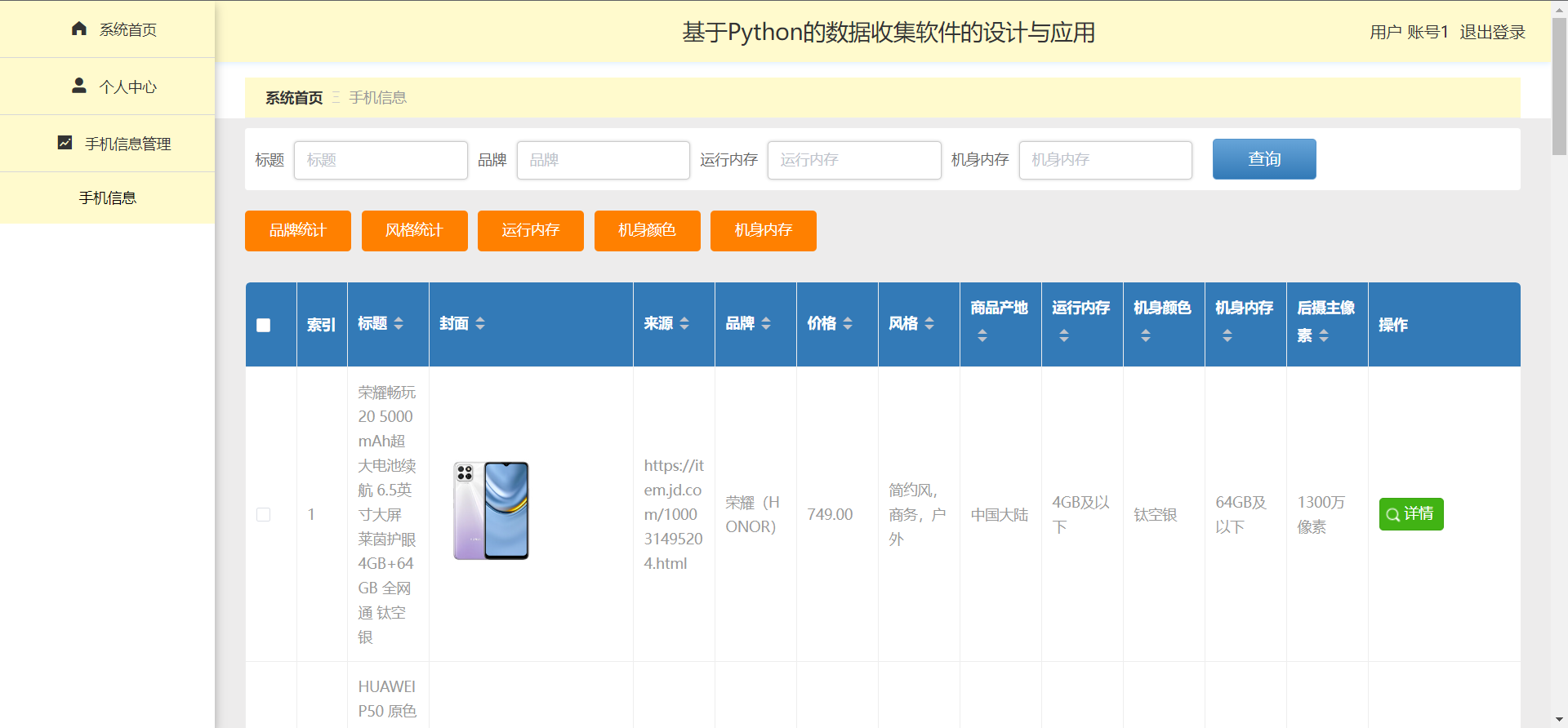Image resolution: width=1568 pixels, height=728 pixels.
Task: Focus the 标题 search input
Action: pos(381,160)
